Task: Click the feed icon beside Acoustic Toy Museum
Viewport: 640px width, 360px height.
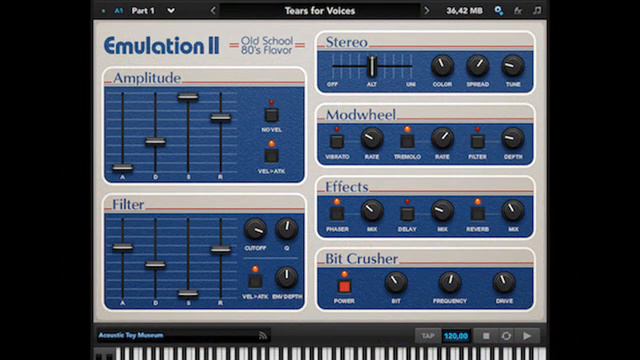Action: (x=262, y=336)
